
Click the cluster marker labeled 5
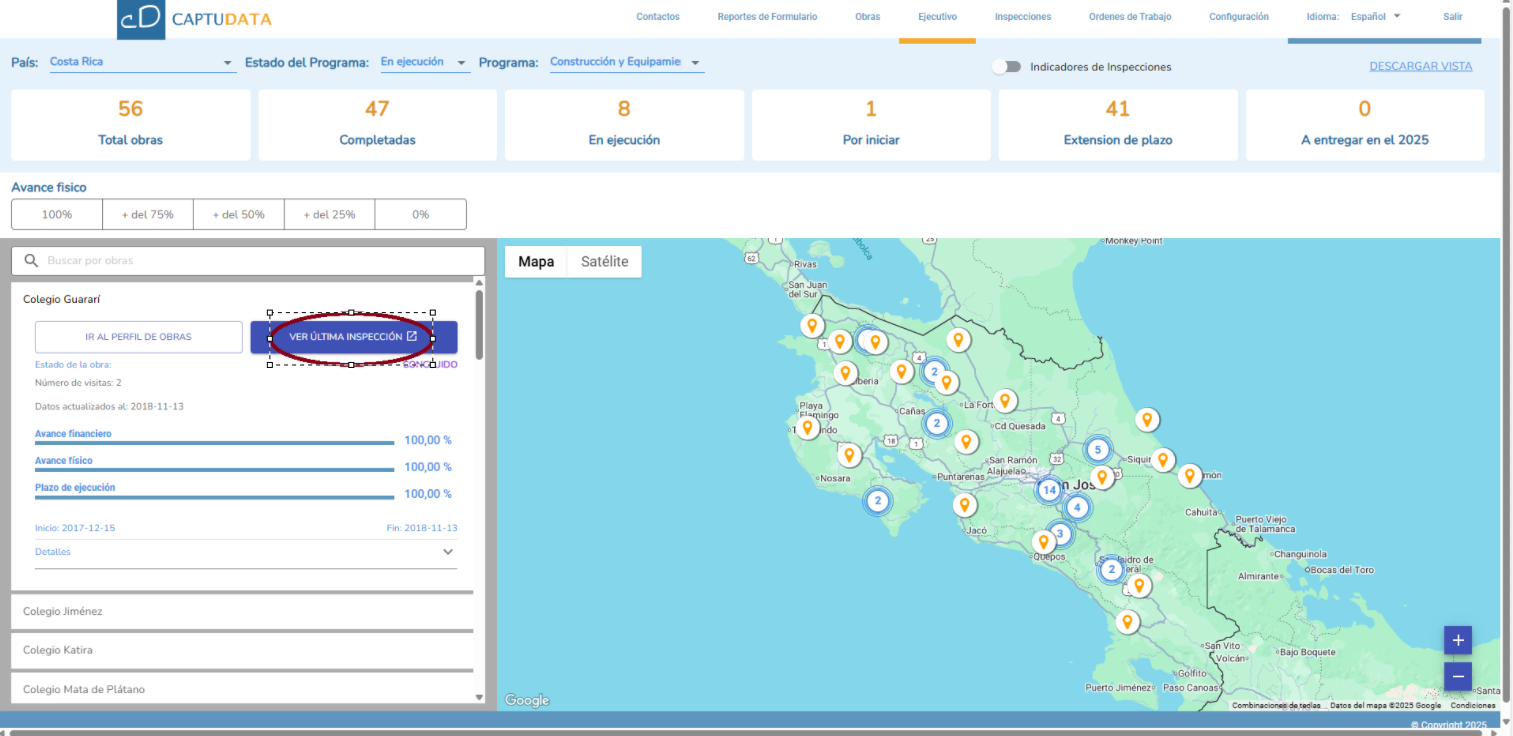(1098, 450)
